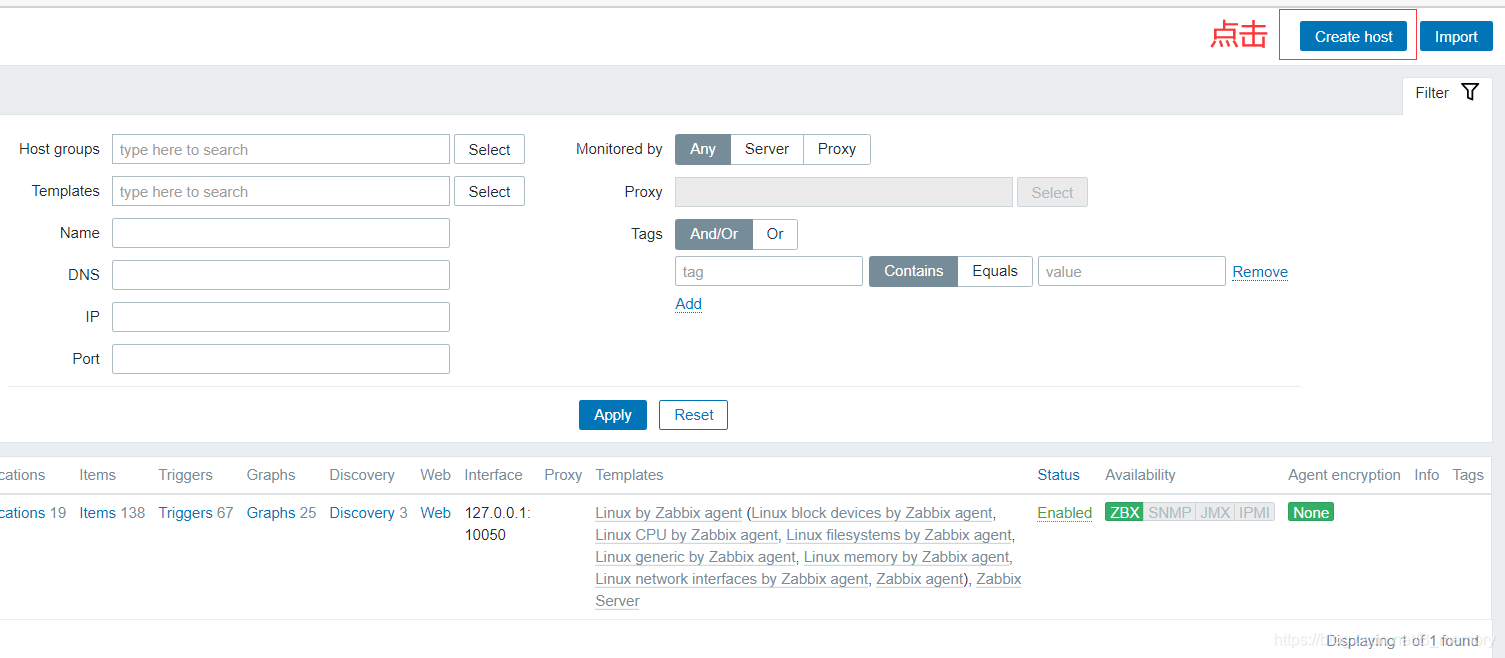Click the Agent encryption column header
This screenshot has width=1505, height=658.
[x=1344, y=475]
